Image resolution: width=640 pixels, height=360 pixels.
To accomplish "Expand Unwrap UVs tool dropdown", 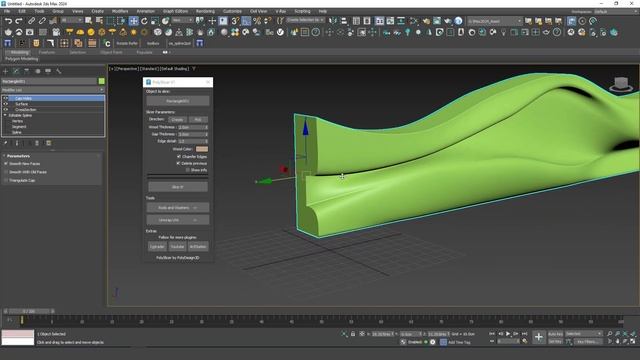I will pos(178,220).
